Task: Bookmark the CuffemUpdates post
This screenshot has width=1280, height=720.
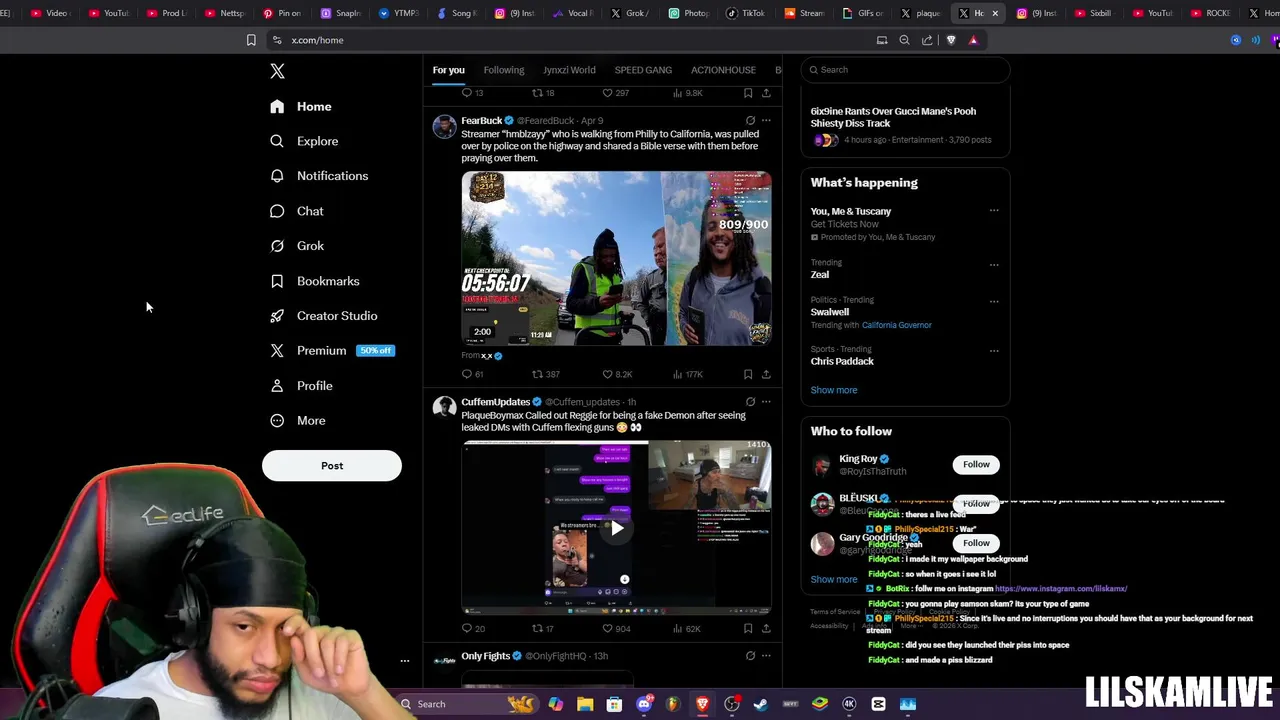Action: pyautogui.click(x=748, y=629)
